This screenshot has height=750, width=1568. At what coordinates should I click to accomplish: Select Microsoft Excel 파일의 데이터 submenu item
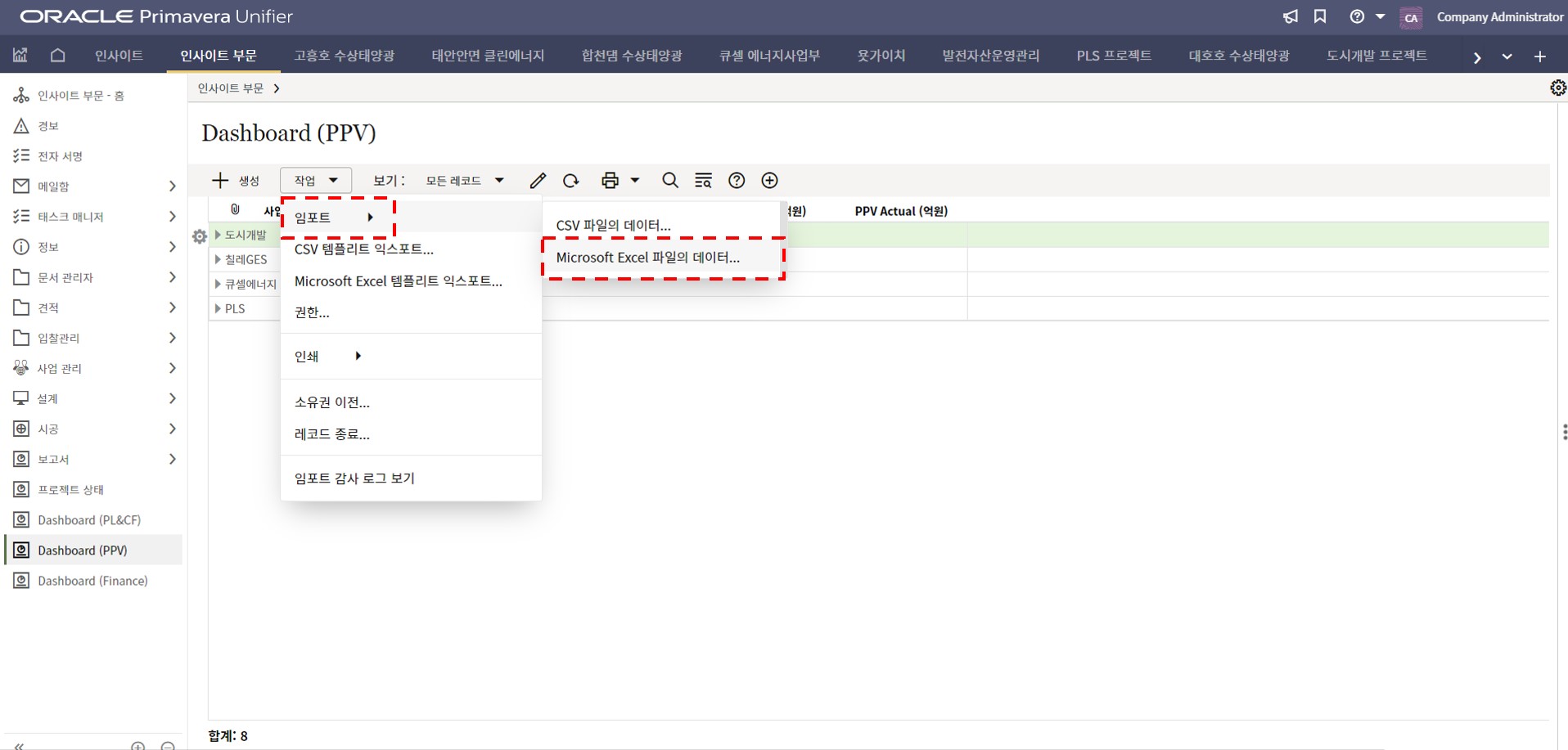pos(647,258)
